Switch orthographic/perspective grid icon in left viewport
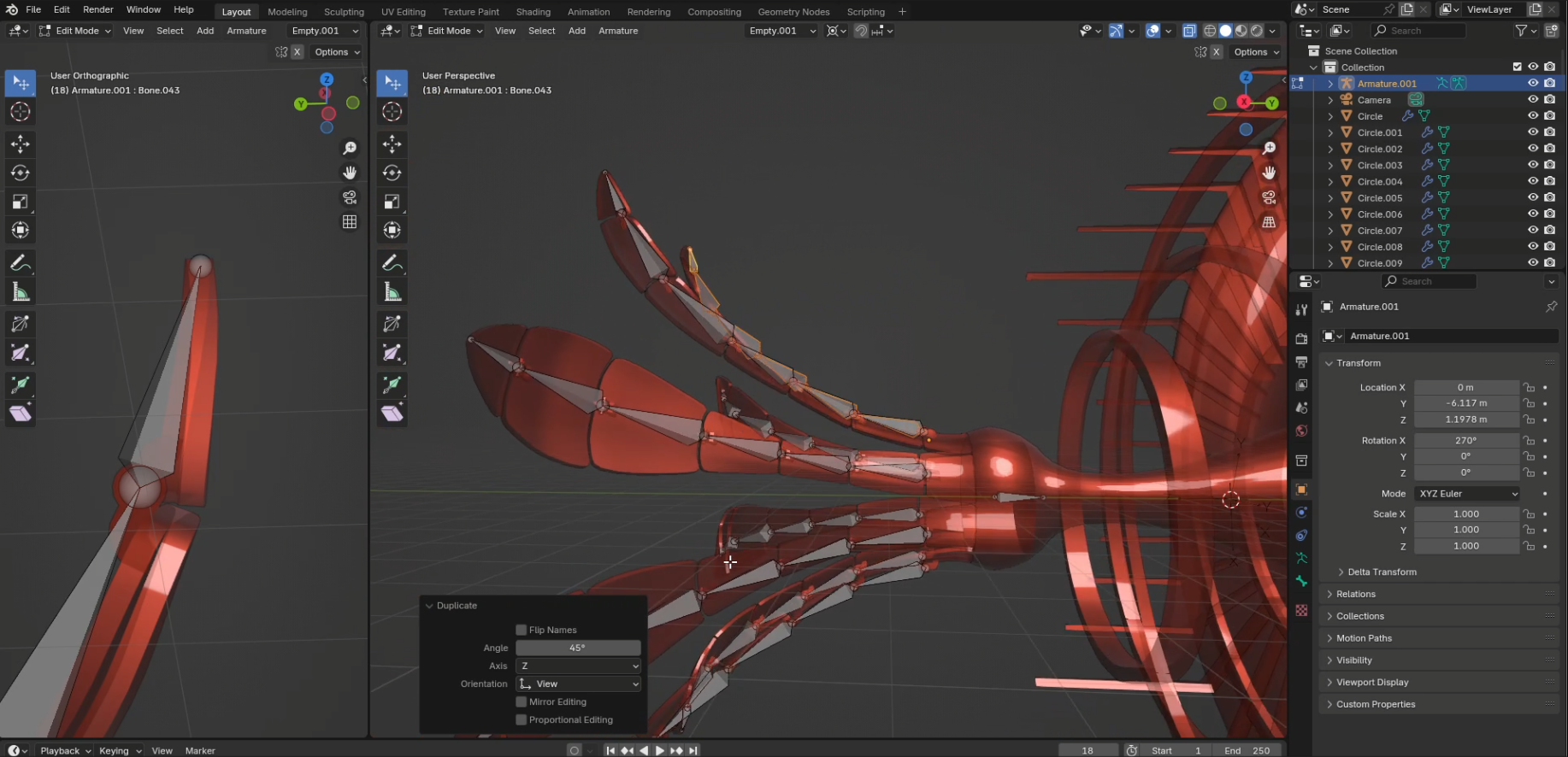The image size is (1568, 757). coord(350,222)
